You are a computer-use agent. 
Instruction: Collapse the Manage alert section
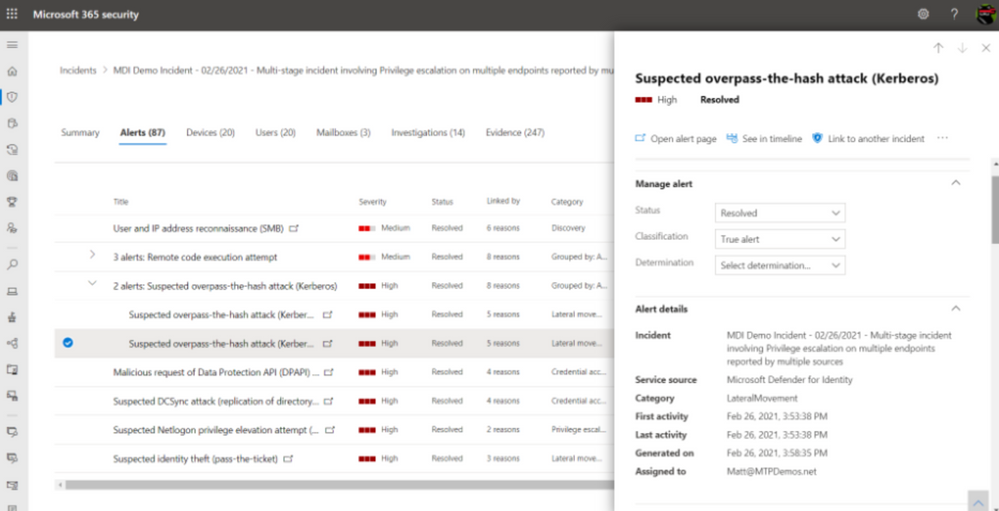click(955, 184)
